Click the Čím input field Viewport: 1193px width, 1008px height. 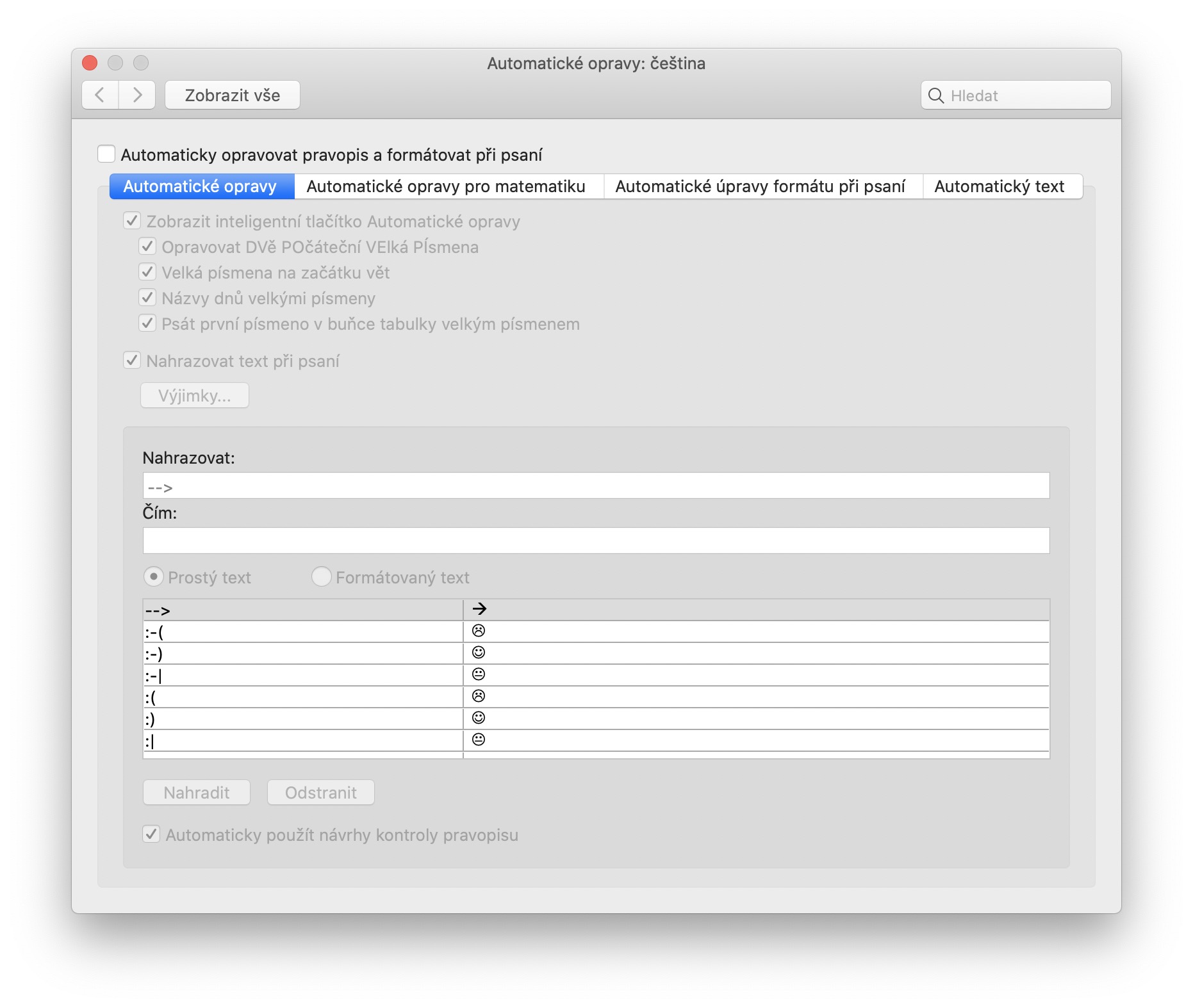(x=596, y=541)
